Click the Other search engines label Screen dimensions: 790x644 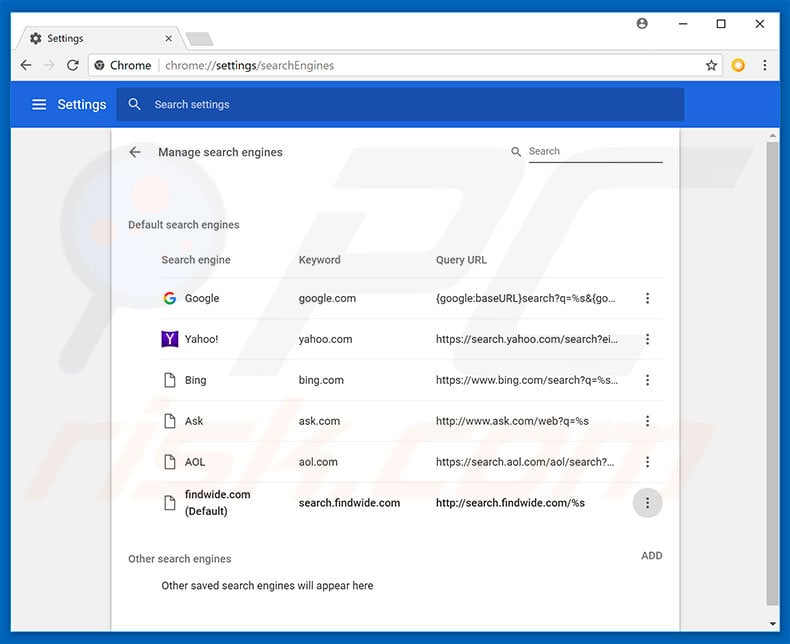179,559
